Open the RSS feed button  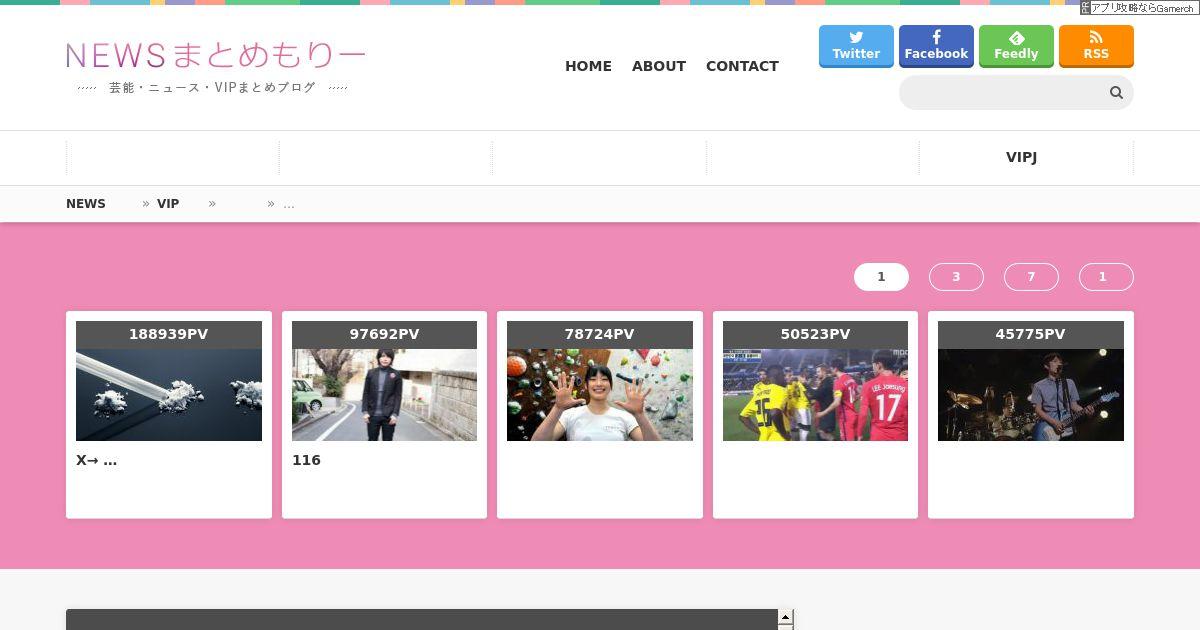coord(1096,46)
